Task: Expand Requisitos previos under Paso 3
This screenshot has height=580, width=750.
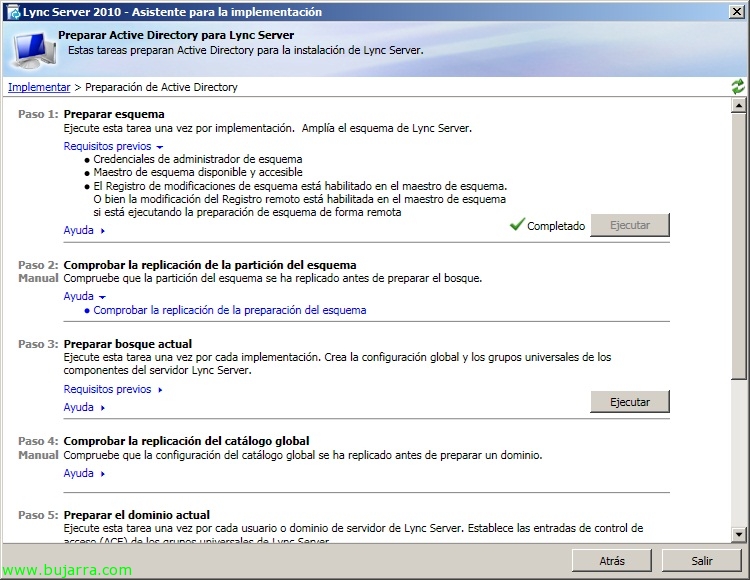Action: 113,389
